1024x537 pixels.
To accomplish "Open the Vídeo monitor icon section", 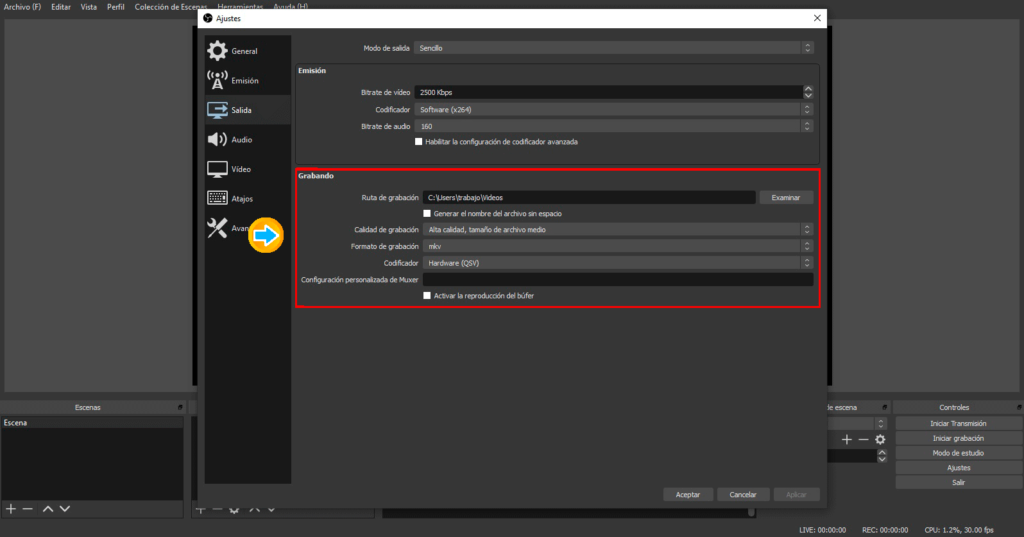I will (217, 169).
